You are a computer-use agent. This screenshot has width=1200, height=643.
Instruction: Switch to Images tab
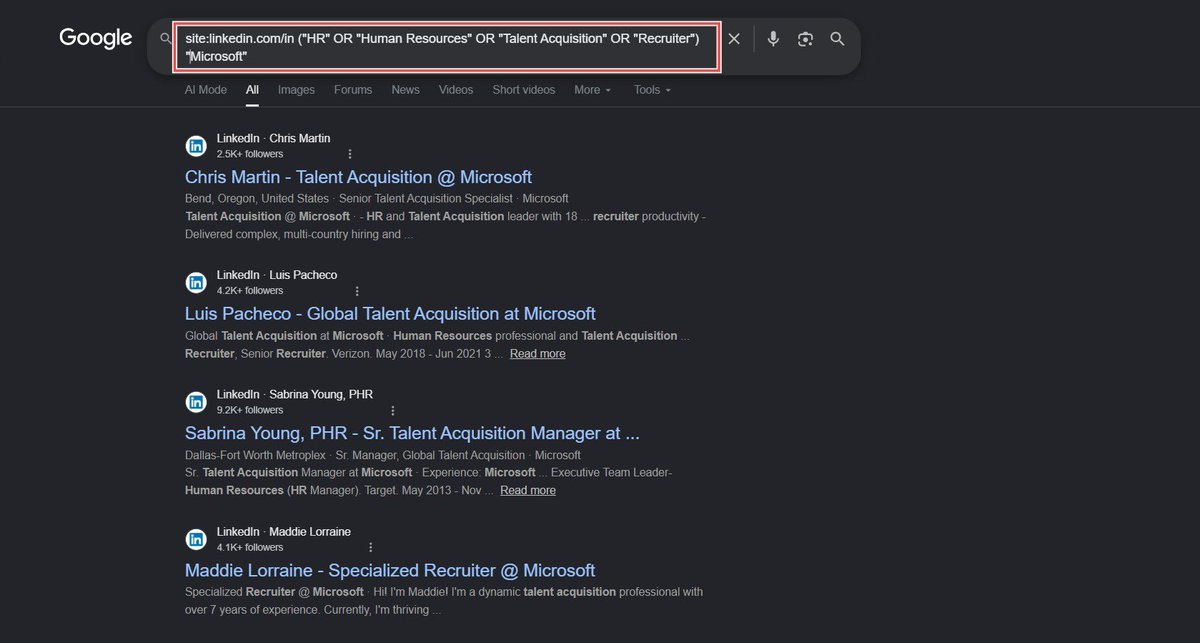point(296,90)
